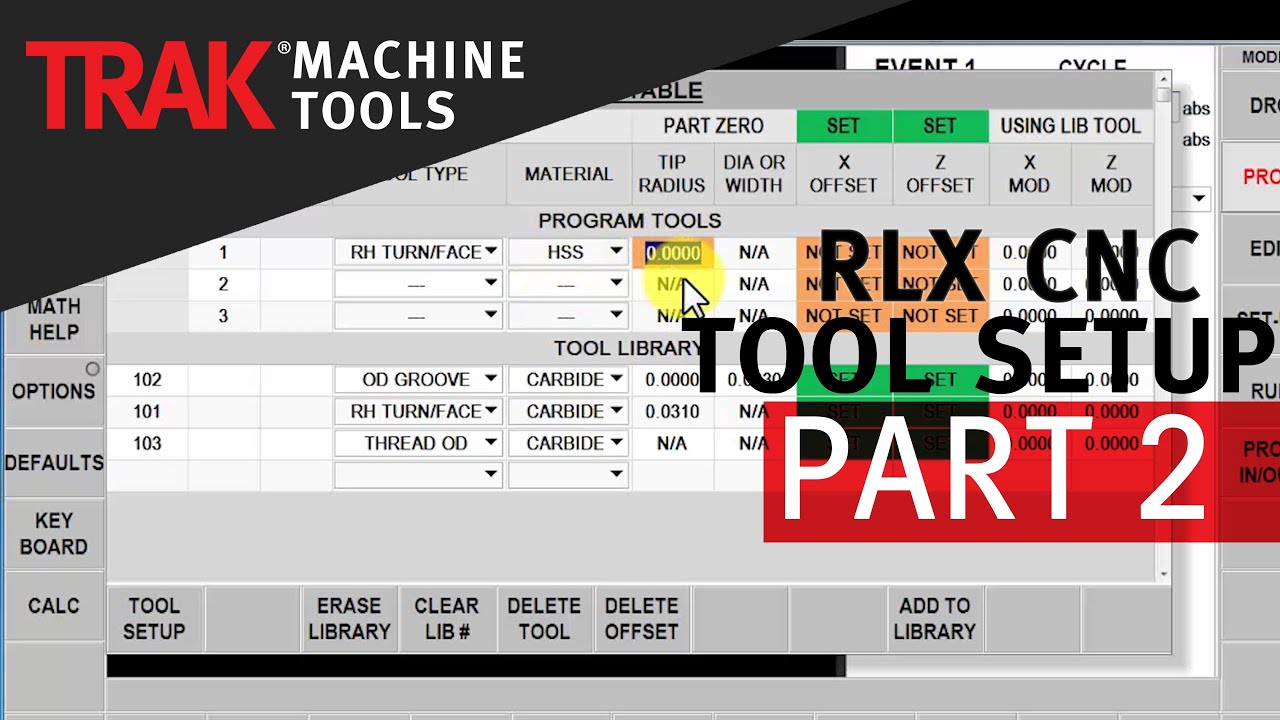The image size is (1280, 720).
Task: Click the green SET header above X OFFSET
Action: point(843,126)
